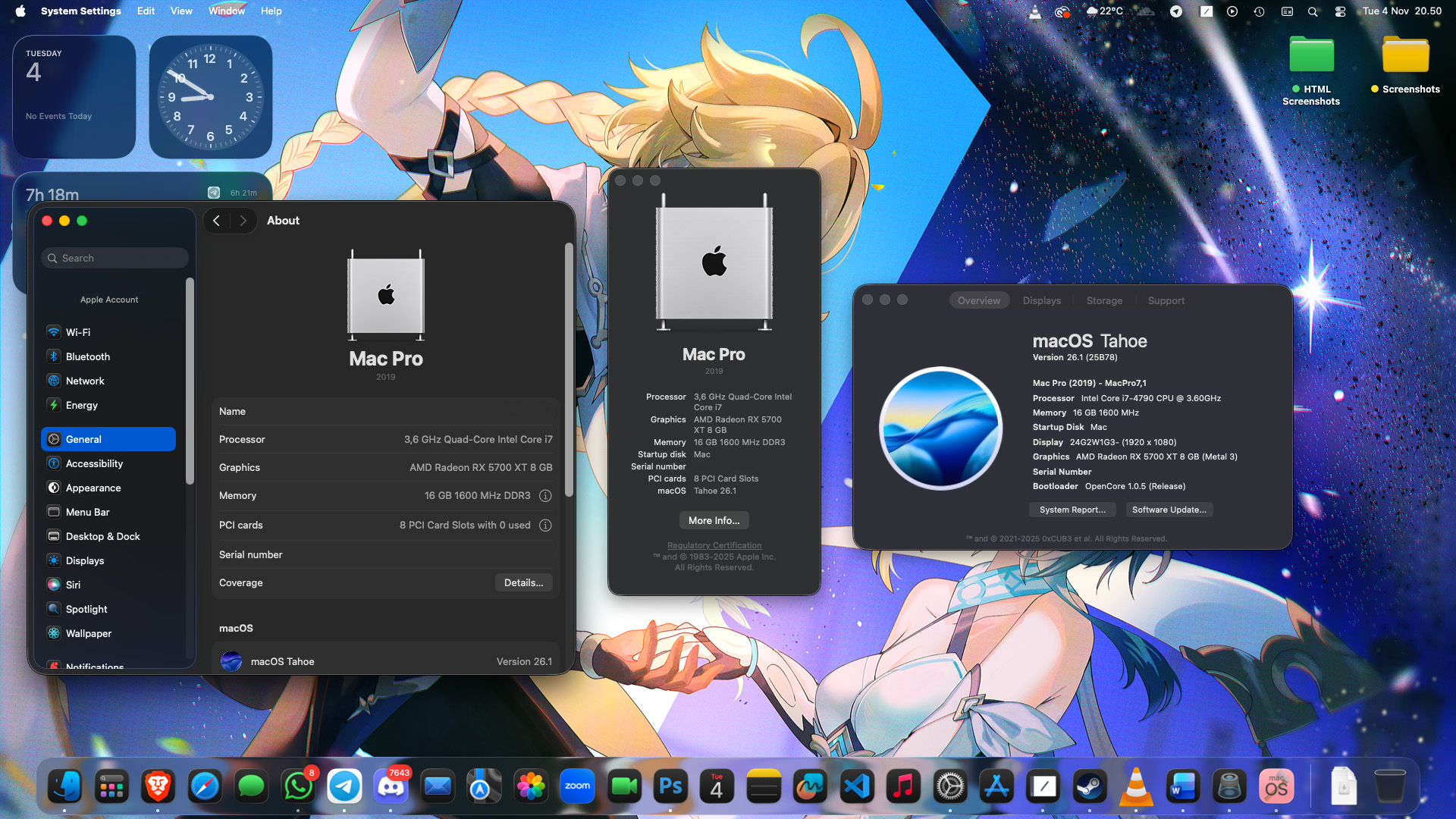Click the Memory info button
Image resolution: width=1456 pixels, height=819 pixels.
545,496
